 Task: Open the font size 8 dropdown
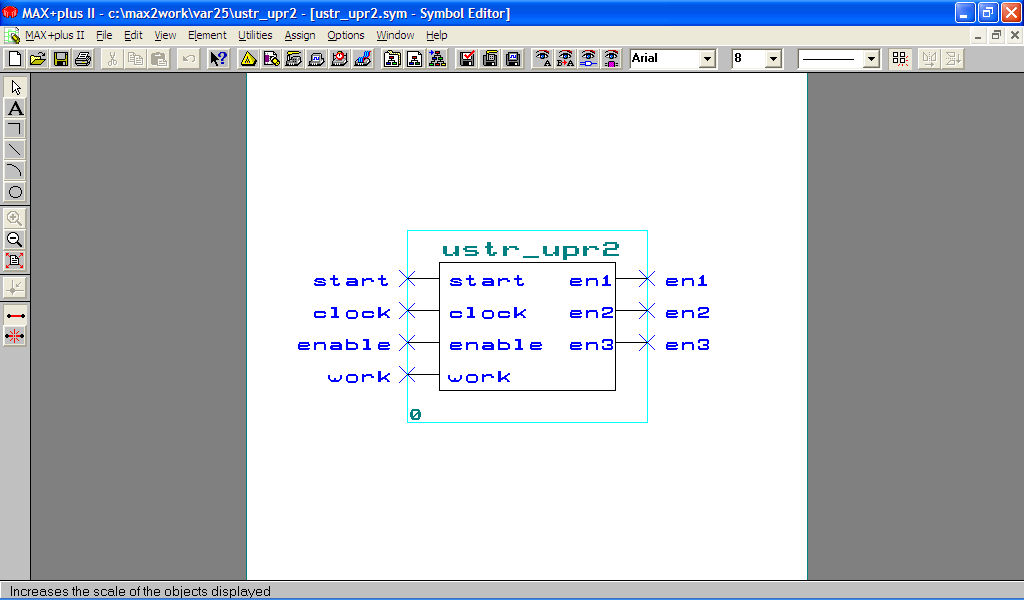click(x=773, y=59)
